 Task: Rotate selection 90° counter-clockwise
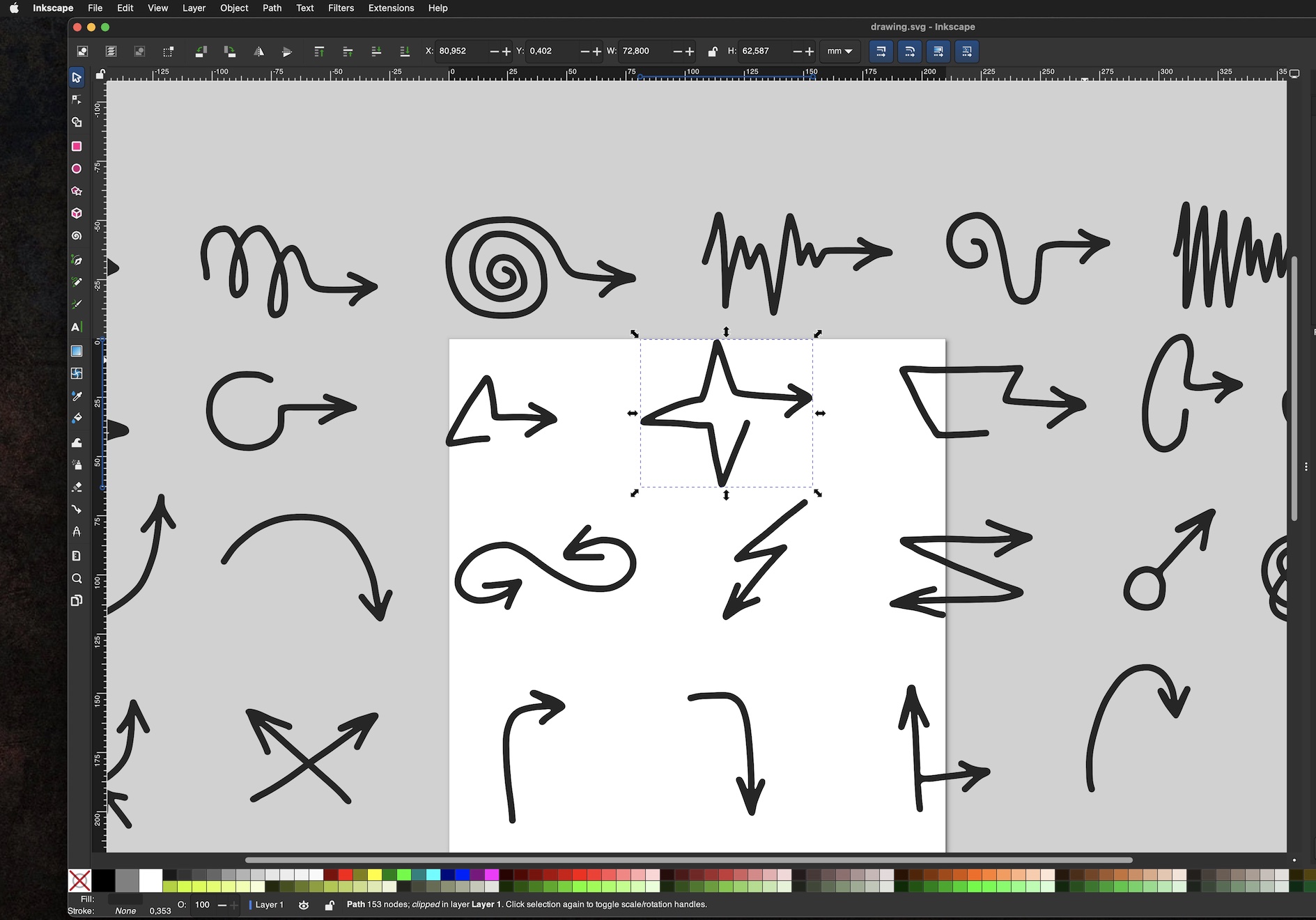(201, 52)
